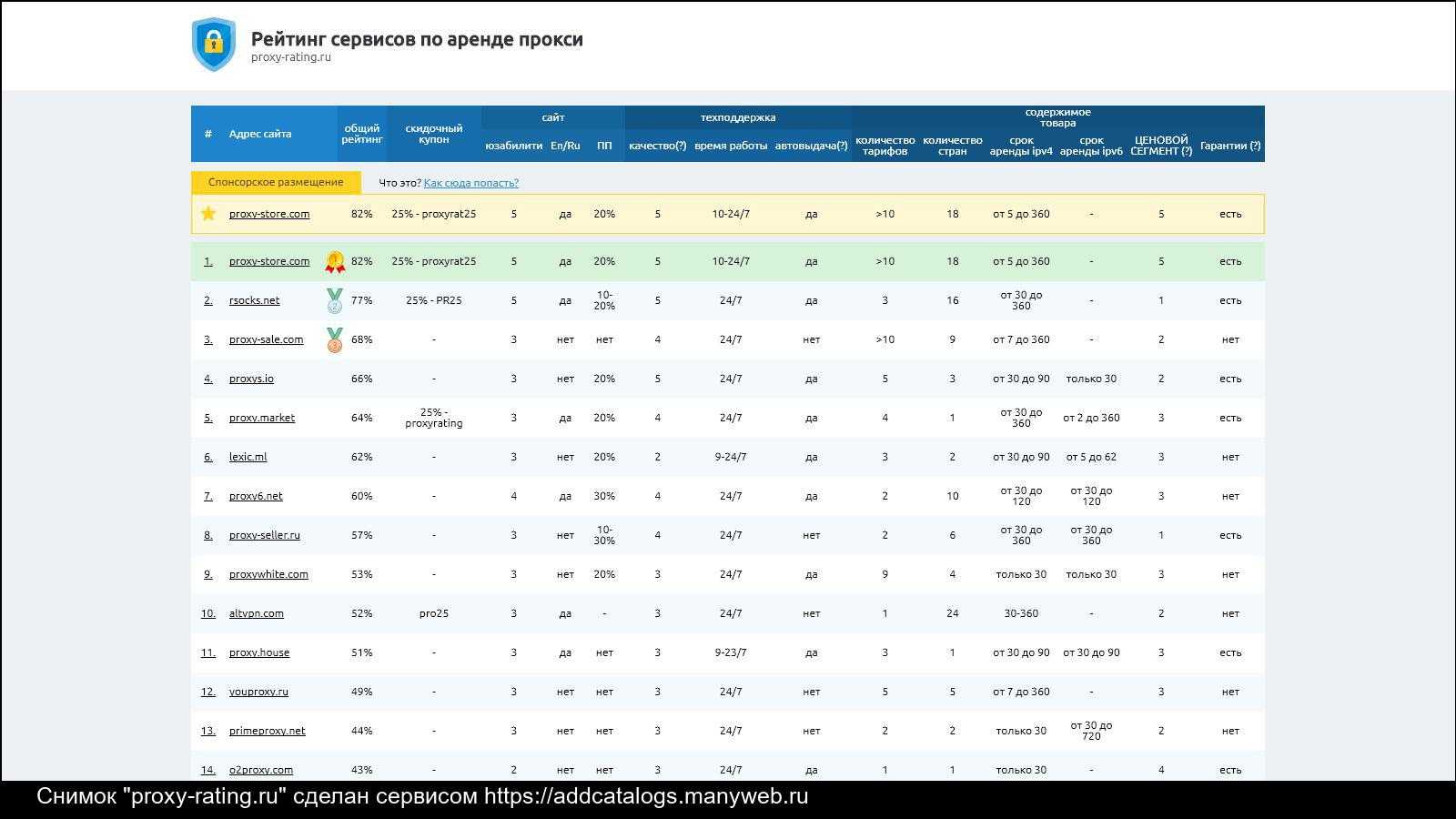Click rank number 2. link

207,300
